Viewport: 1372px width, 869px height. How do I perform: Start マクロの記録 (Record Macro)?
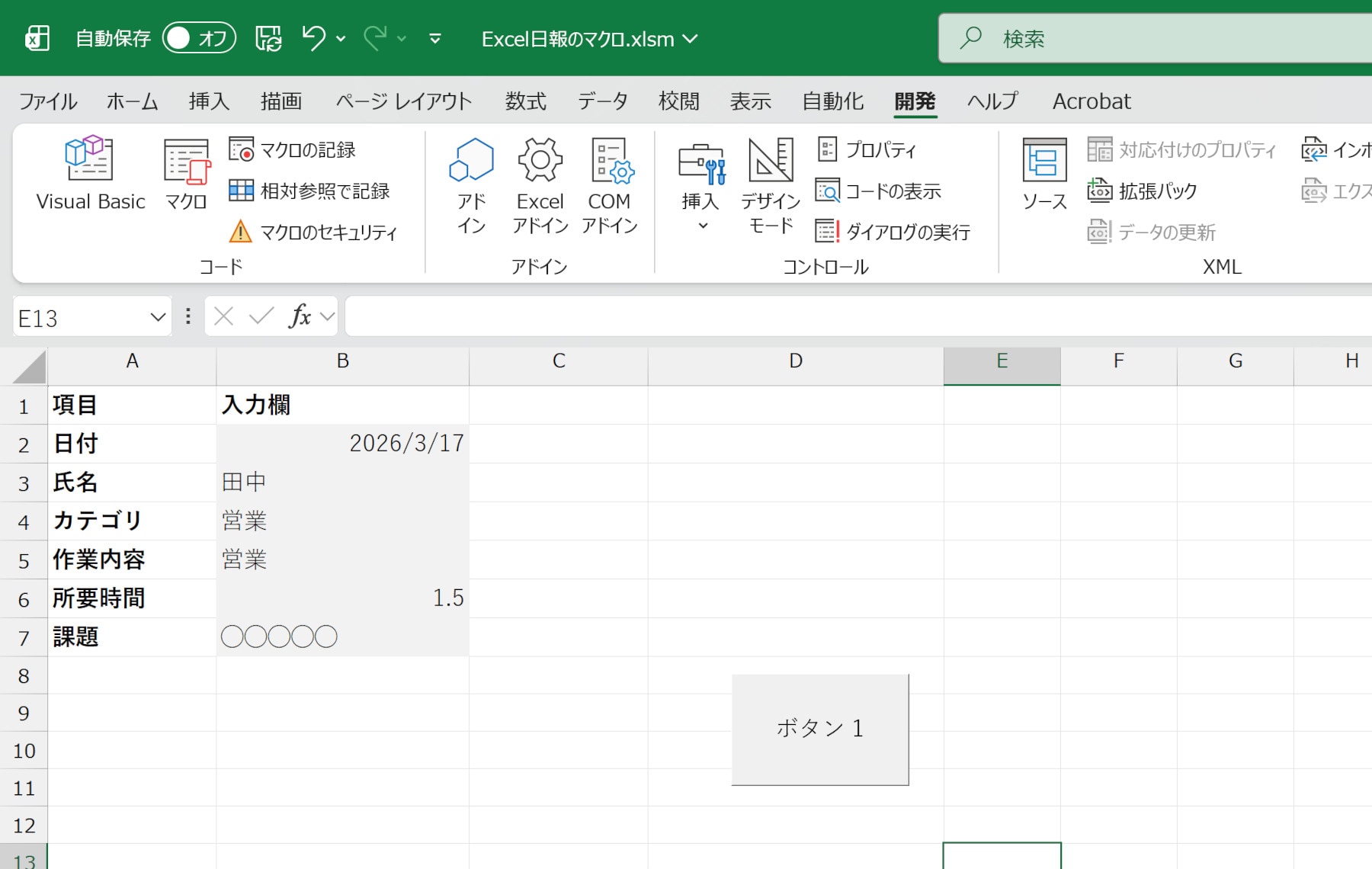[x=293, y=150]
